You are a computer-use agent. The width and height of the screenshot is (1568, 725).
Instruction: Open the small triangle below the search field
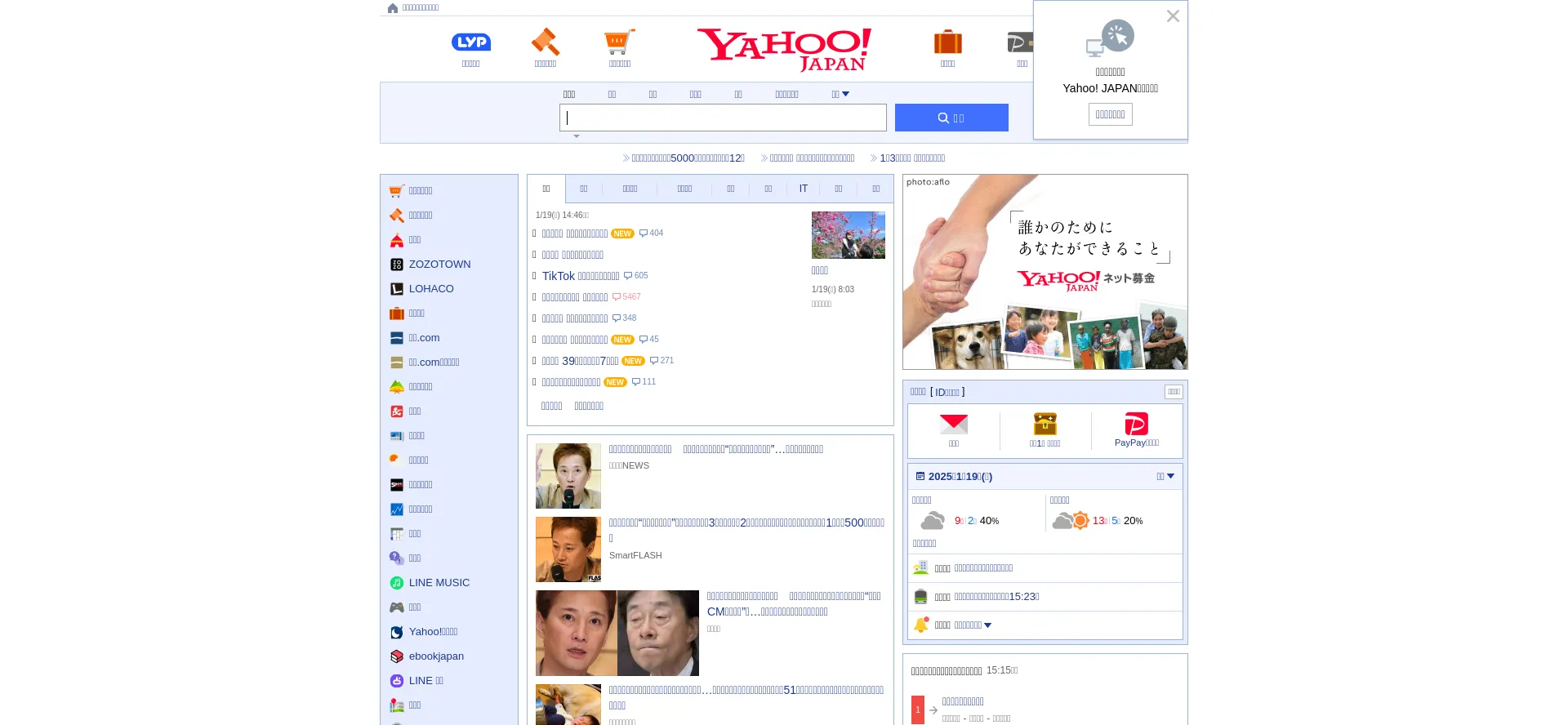(577, 136)
